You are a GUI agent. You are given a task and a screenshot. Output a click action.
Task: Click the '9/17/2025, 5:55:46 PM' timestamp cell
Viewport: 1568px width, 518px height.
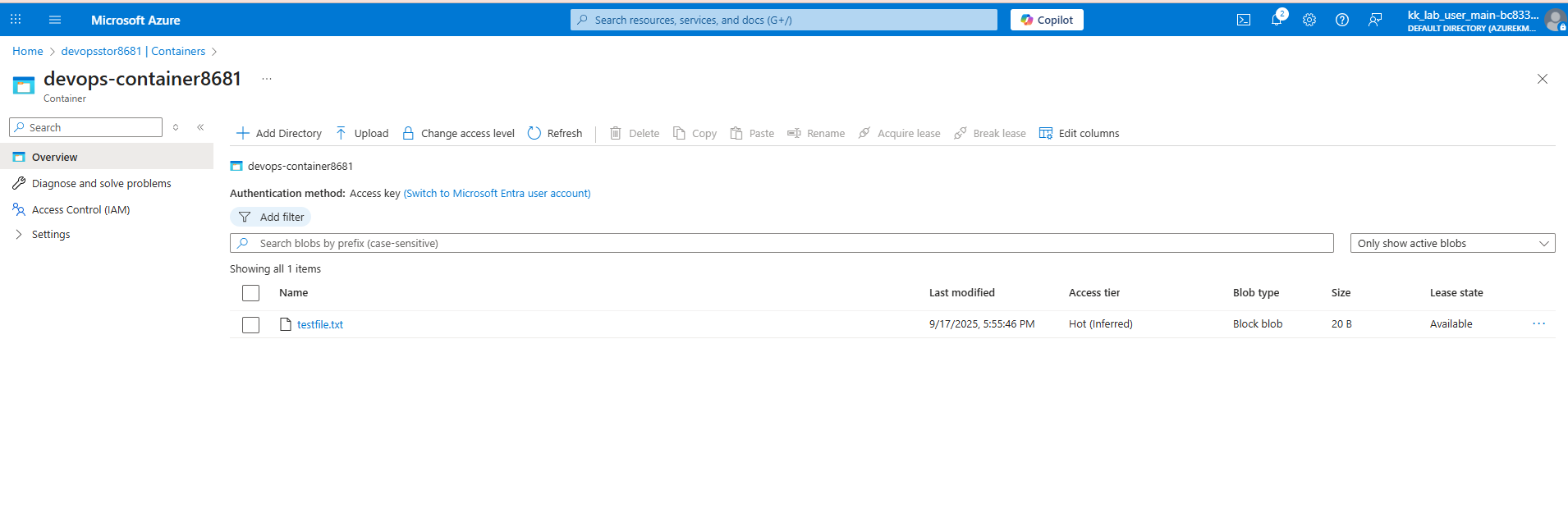point(982,323)
